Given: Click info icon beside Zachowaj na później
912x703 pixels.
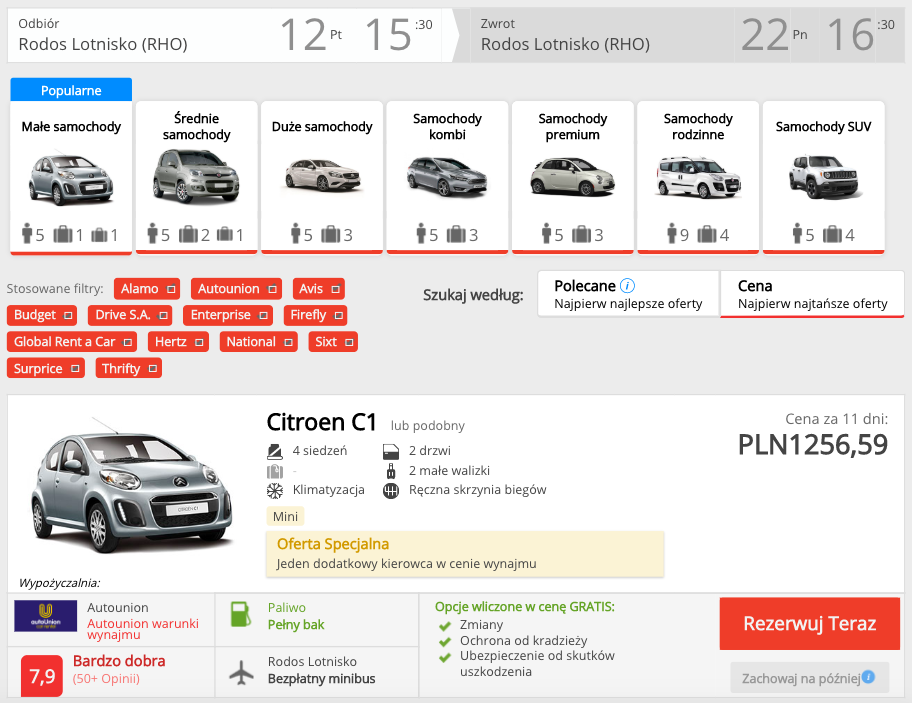Looking at the screenshot, I should (868, 677).
